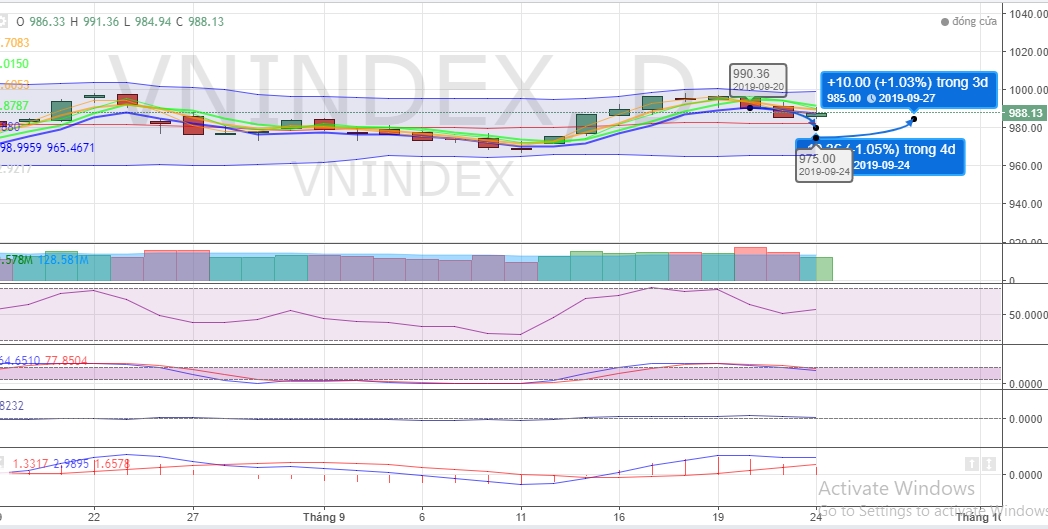Click the close value 988.13 in the legend
1048x529 pixels.
pos(206,22)
